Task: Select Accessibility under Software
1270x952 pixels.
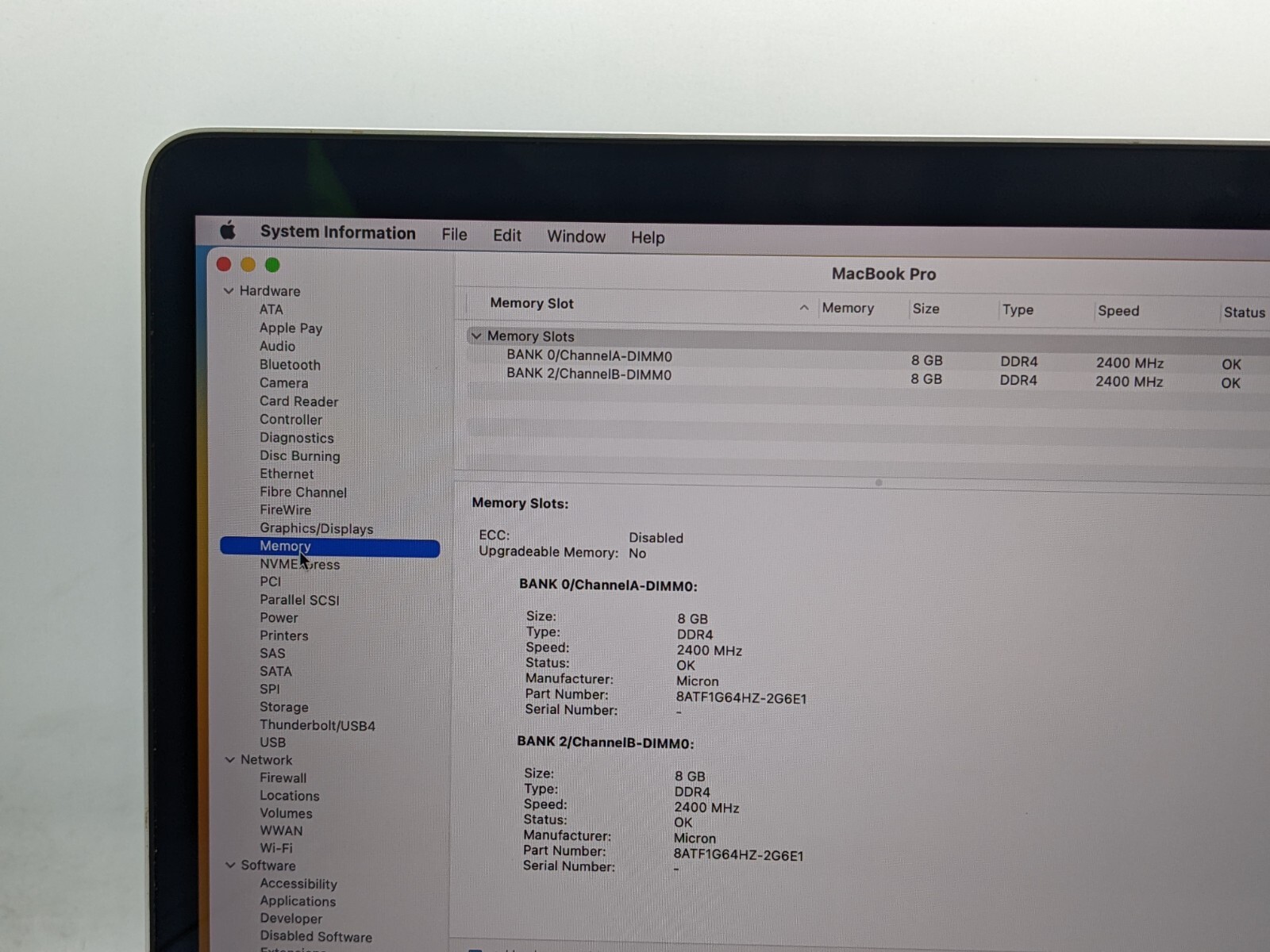Action: coord(298,884)
